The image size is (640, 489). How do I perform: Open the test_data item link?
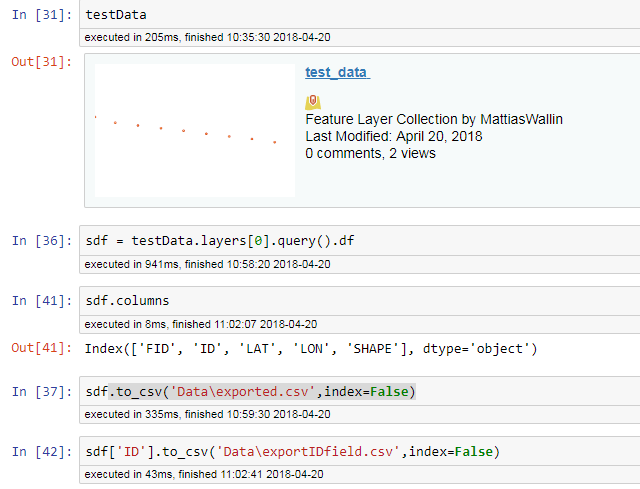click(338, 72)
